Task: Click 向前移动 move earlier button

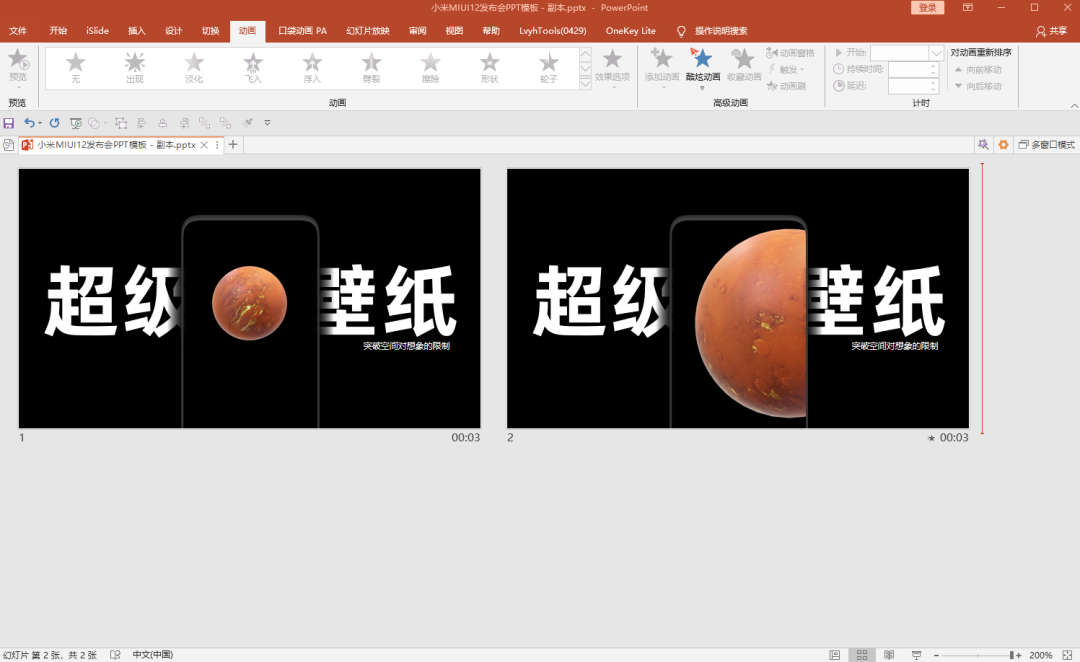Action: pyautogui.click(x=978, y=70)
